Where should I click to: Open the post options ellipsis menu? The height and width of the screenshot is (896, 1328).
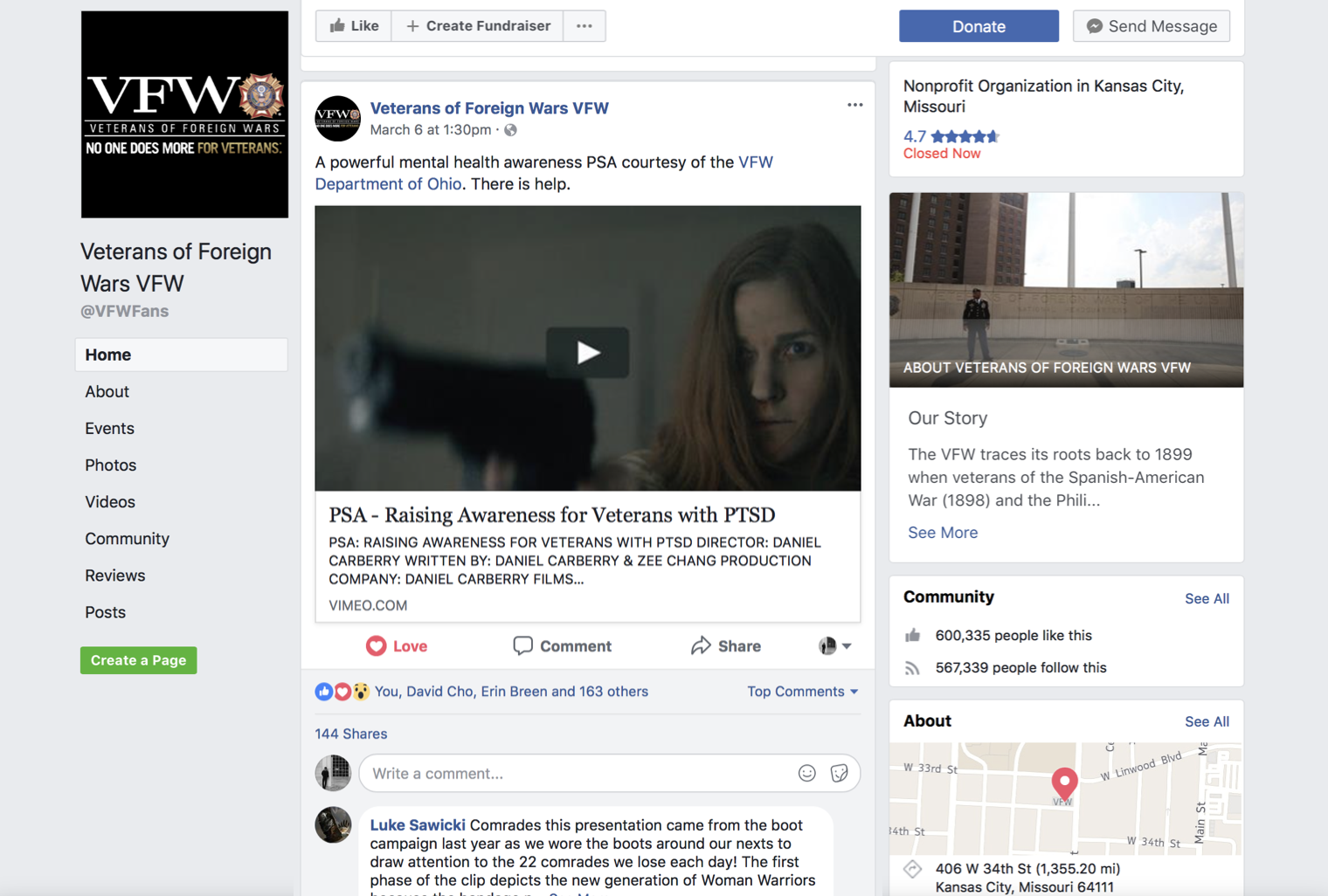(854, 105)
